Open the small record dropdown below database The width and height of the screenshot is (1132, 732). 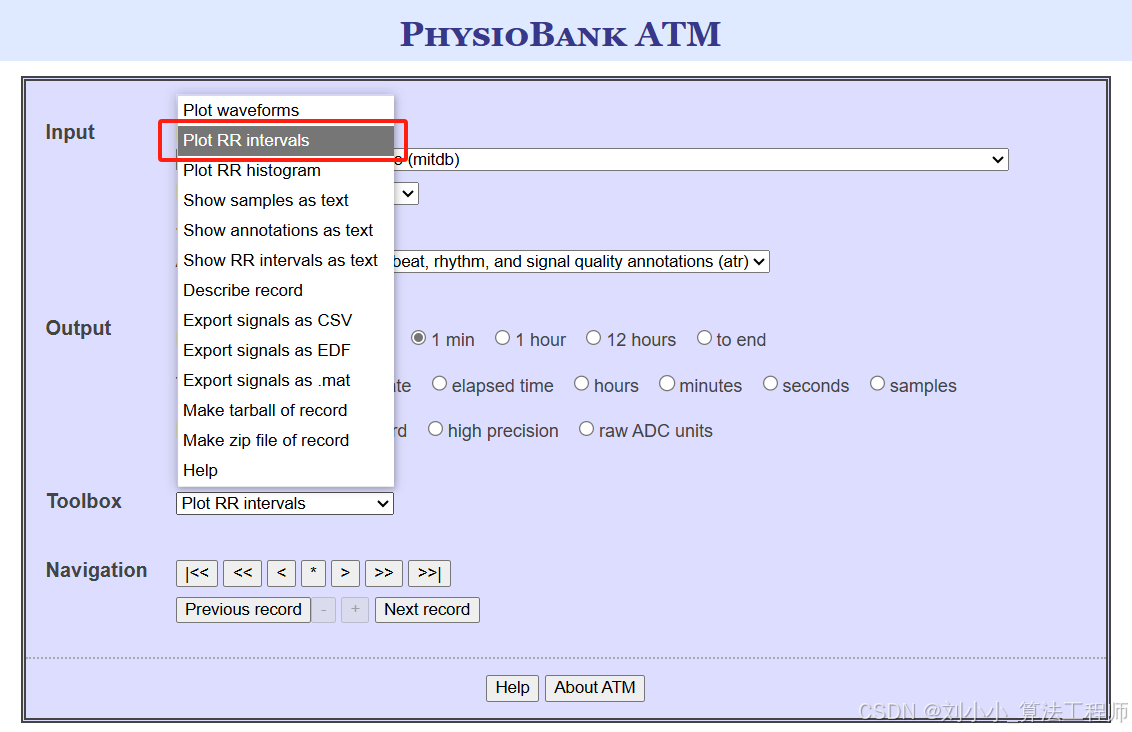(406, 193)
